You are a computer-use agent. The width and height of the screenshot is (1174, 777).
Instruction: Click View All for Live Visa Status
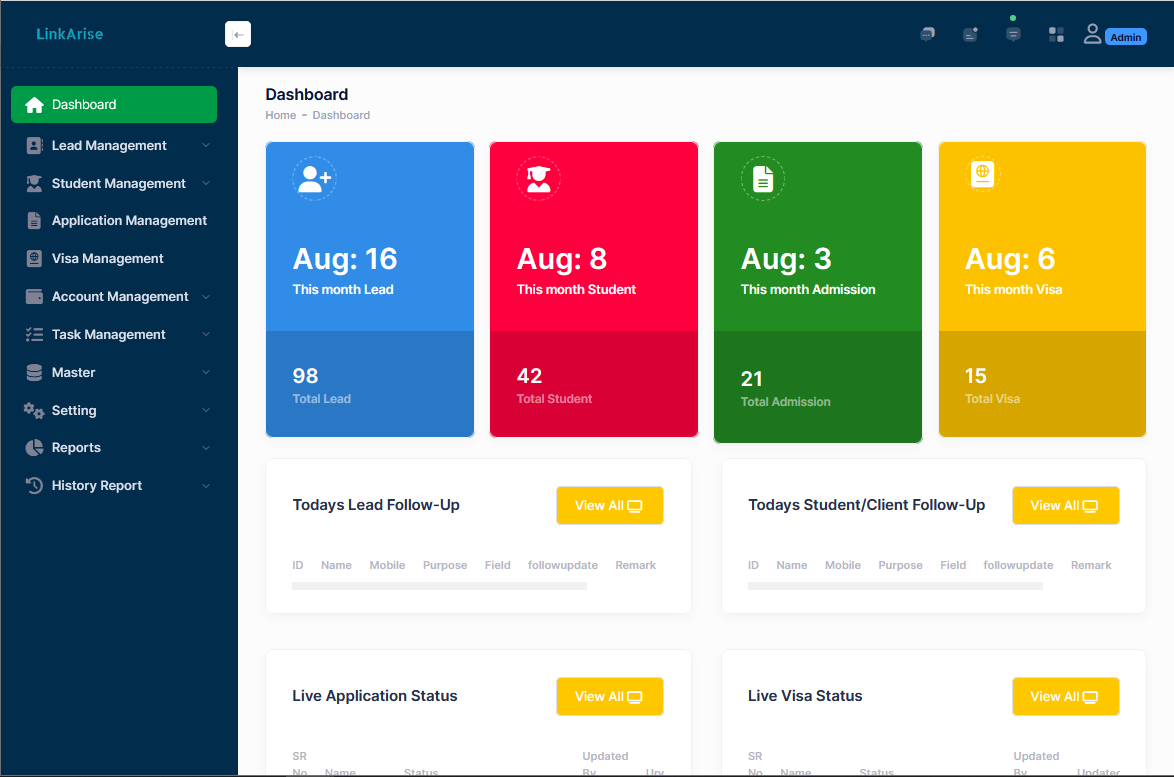(1065, 697)
